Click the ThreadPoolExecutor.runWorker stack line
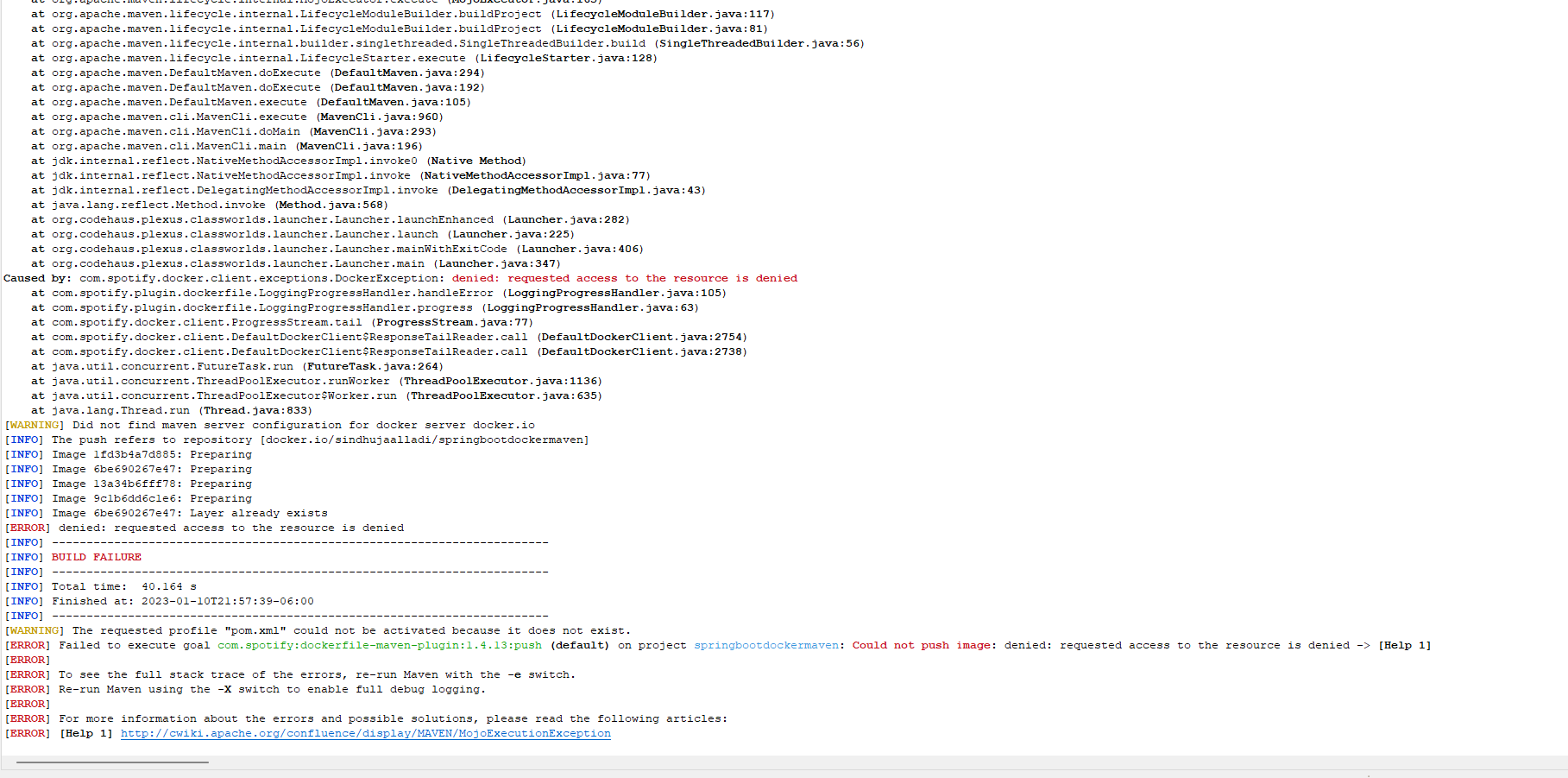This screenshot has height=778, width=1568. click(317, 381)
